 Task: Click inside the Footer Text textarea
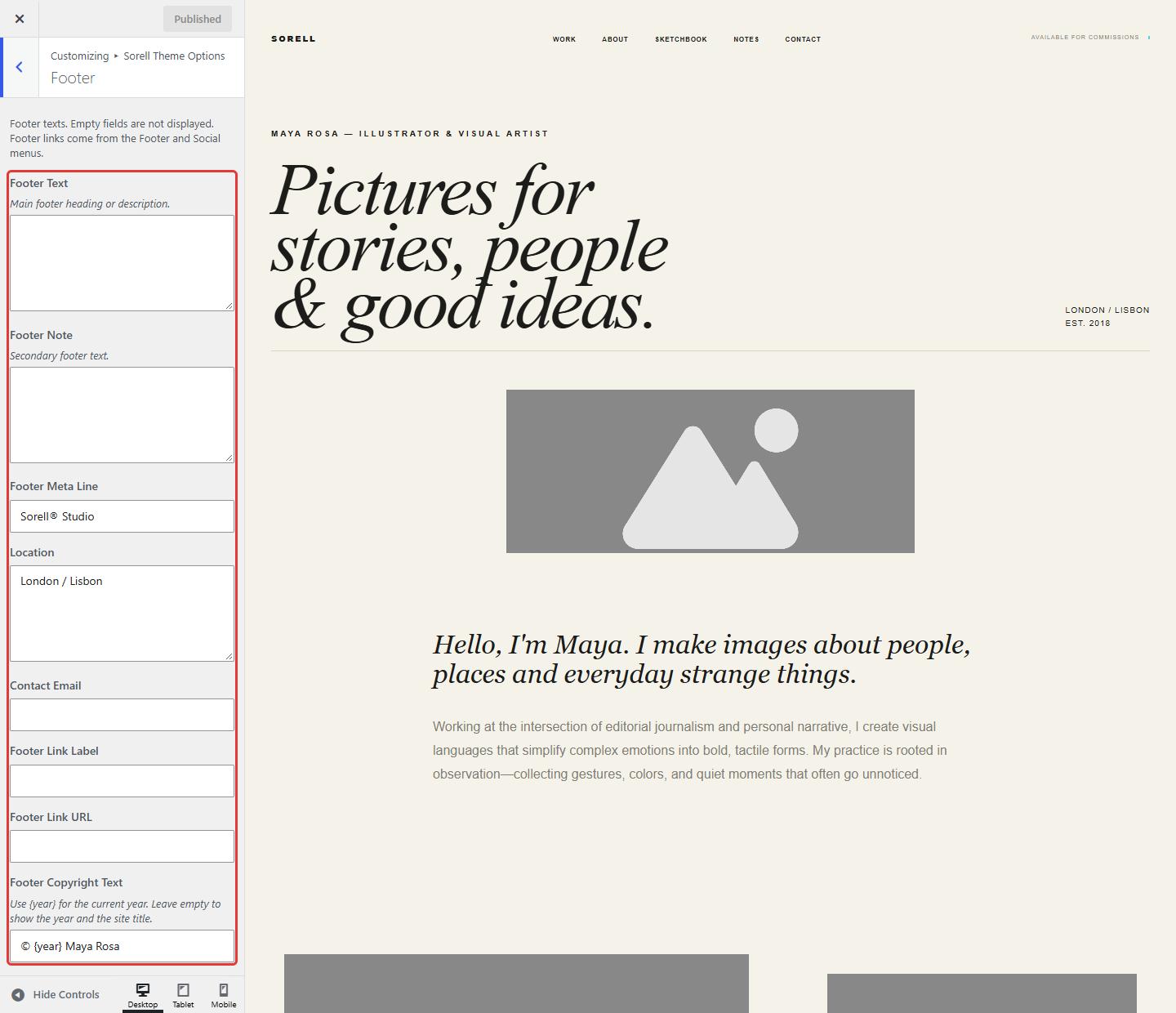point(122,263)
